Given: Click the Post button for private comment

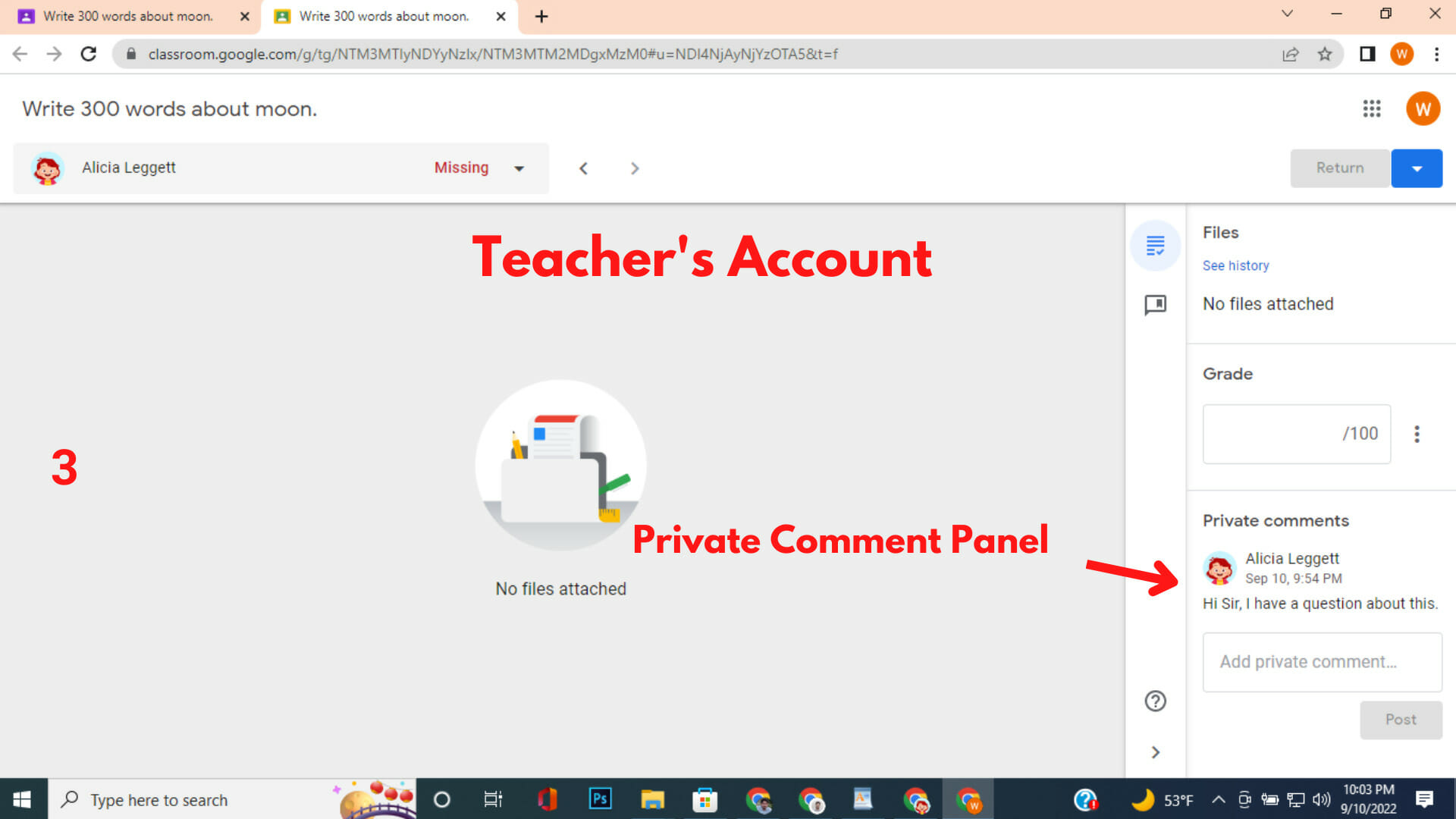Looking at the screenshot, I should click(x=1401, y=720).
